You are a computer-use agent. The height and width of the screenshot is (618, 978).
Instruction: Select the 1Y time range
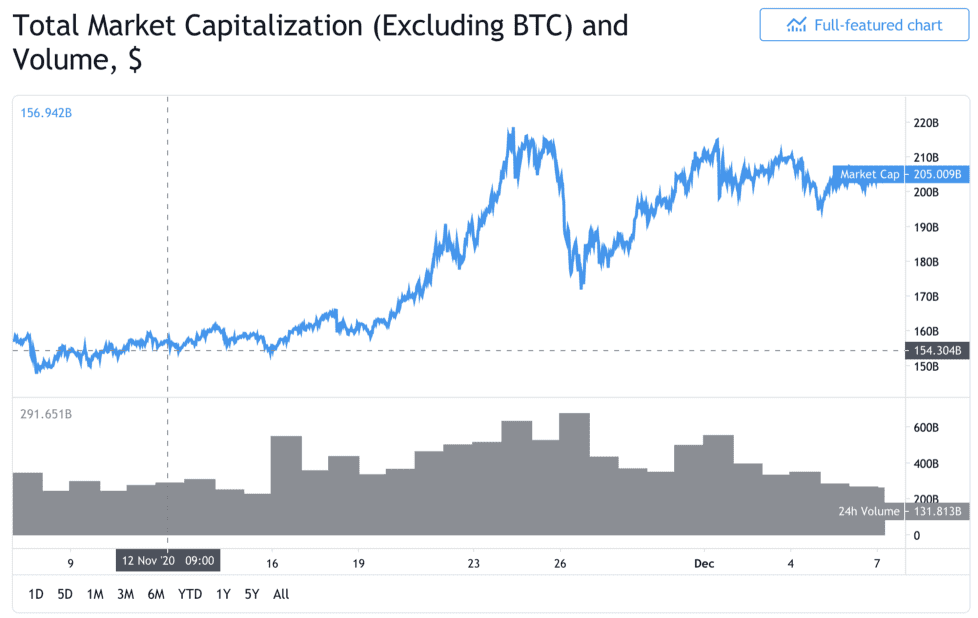(x=223, y=594)
